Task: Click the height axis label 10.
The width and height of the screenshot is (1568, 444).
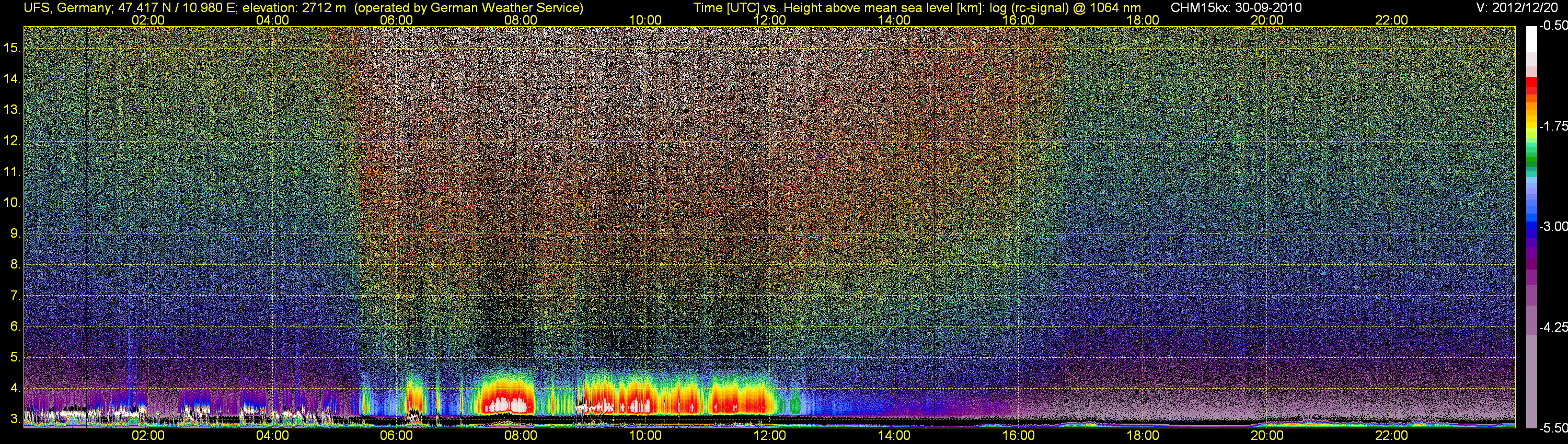Action: click(x=12, y=203)
